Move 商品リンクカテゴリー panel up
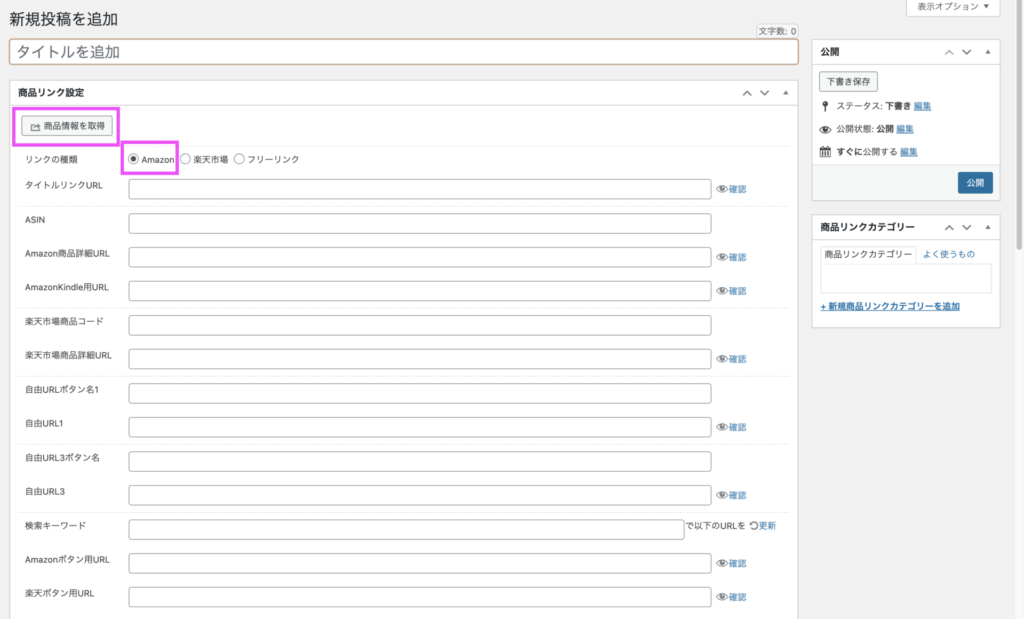This screenshot has width=1024, height=619. click(949, 227)
